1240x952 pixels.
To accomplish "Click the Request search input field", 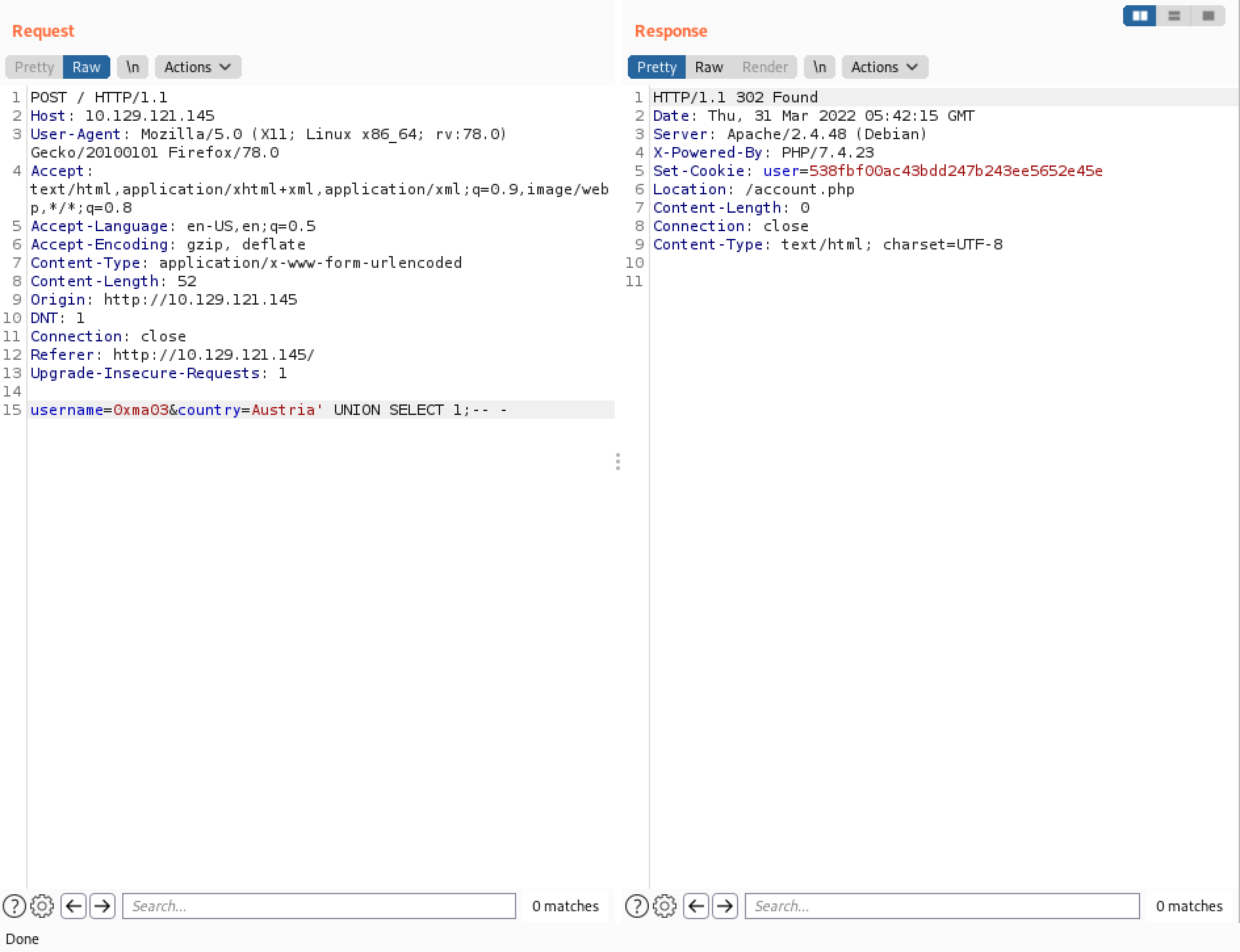I will [x=319, y=906].
